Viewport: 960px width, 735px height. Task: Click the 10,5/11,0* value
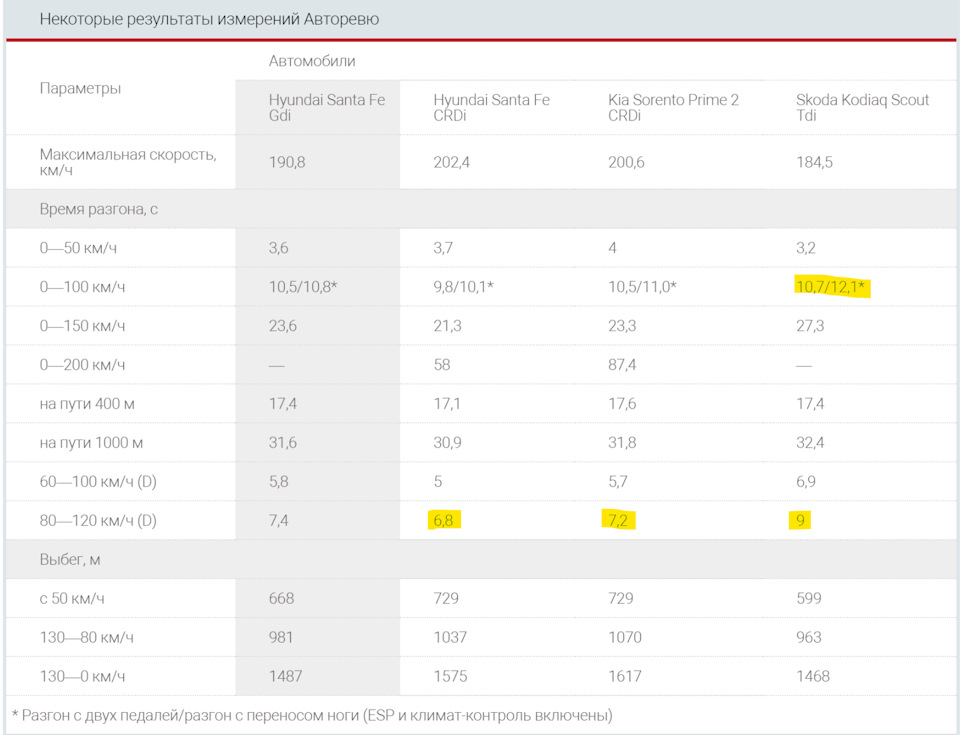click(x=642, y=287)
